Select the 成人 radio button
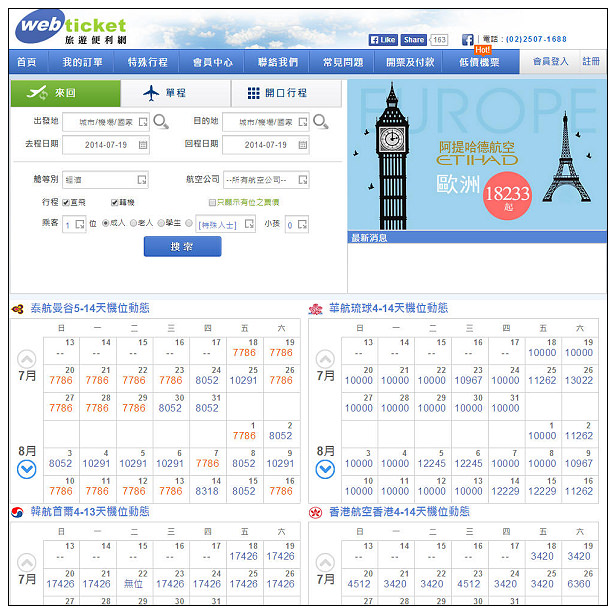616x614 pixels. (x=105, y=223)
